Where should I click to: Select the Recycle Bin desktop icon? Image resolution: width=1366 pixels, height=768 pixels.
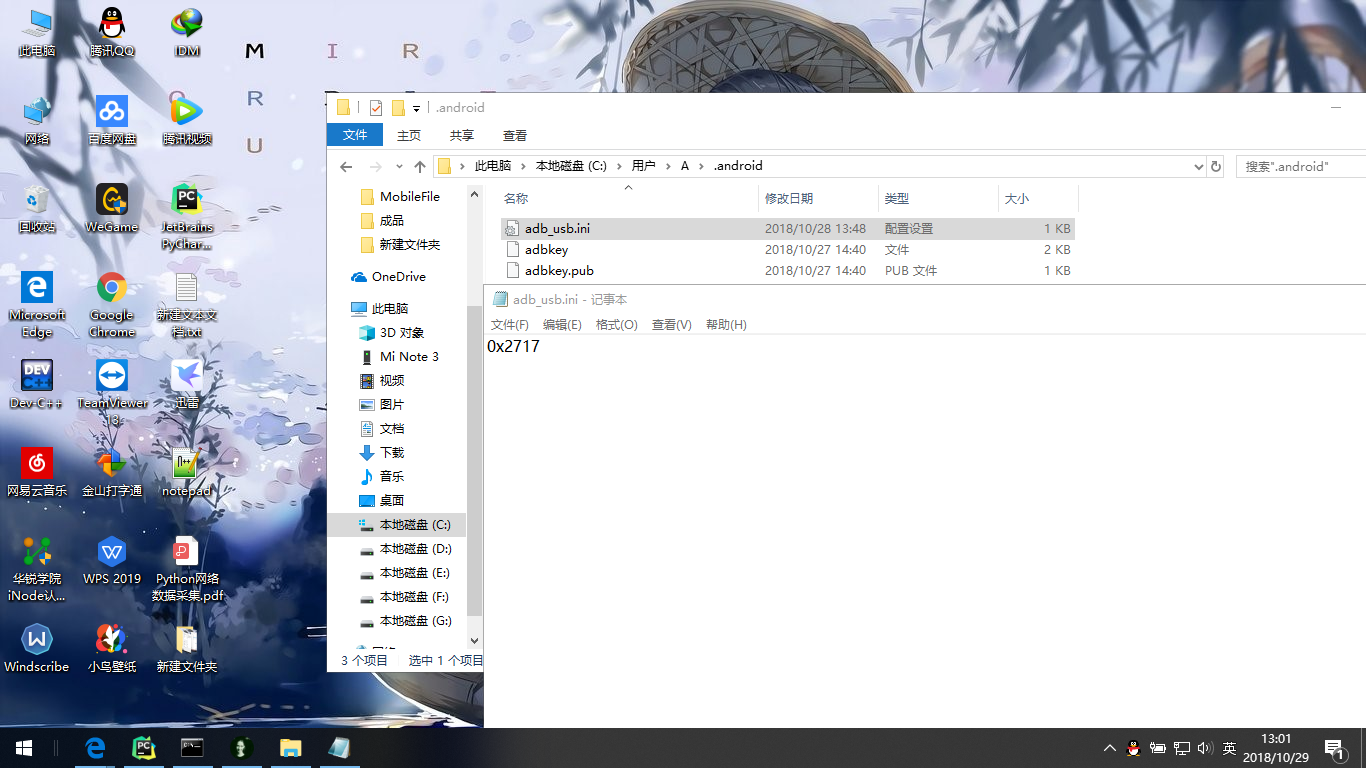coord(37,208)
